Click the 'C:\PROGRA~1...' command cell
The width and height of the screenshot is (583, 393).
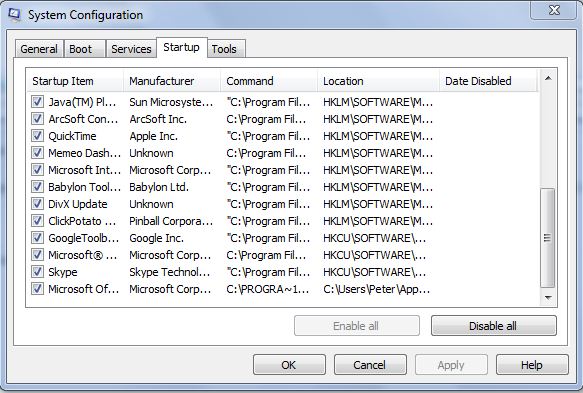(x=268, y=289)
